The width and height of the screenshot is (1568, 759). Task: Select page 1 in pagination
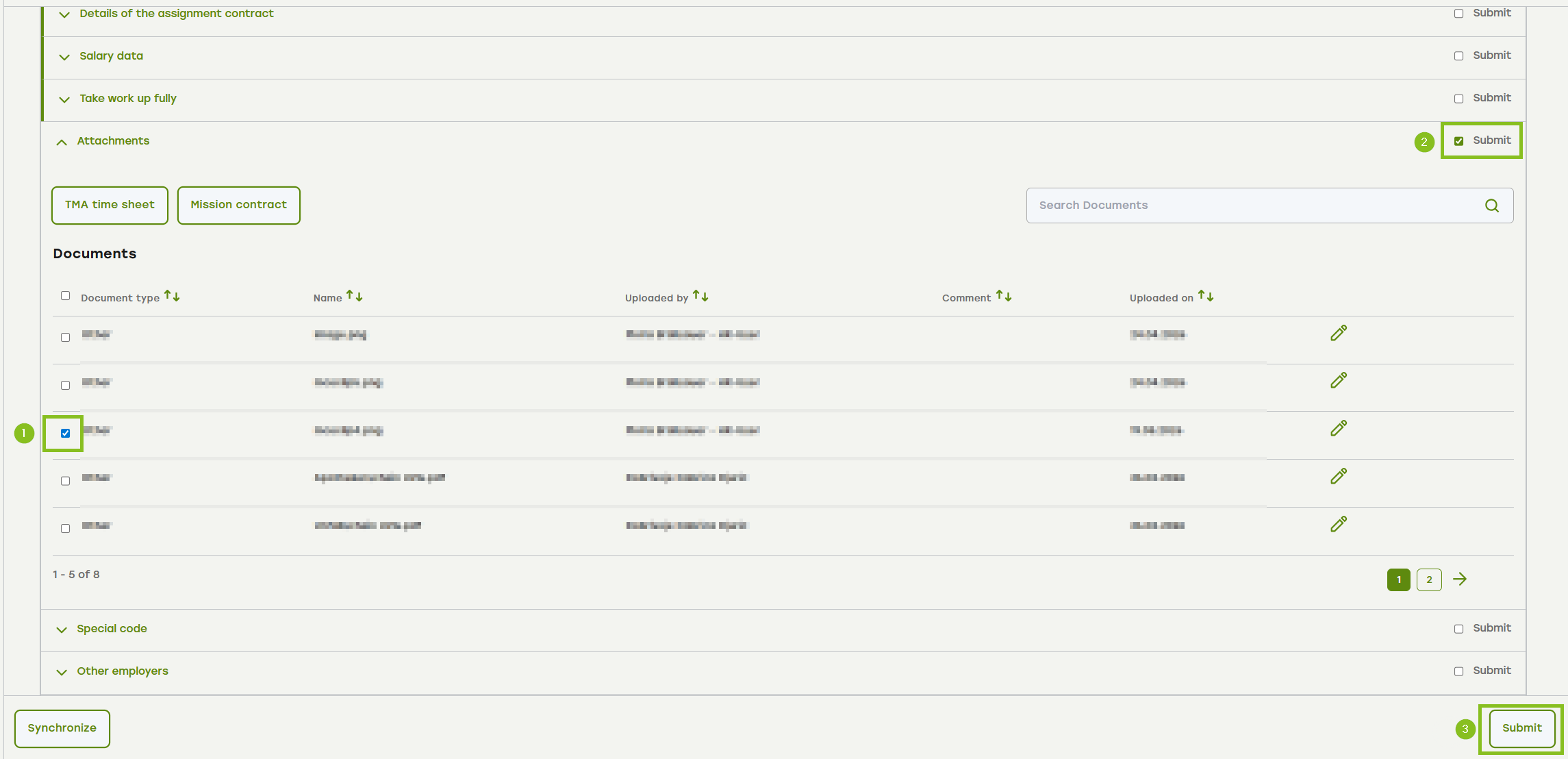(1399, 580)
